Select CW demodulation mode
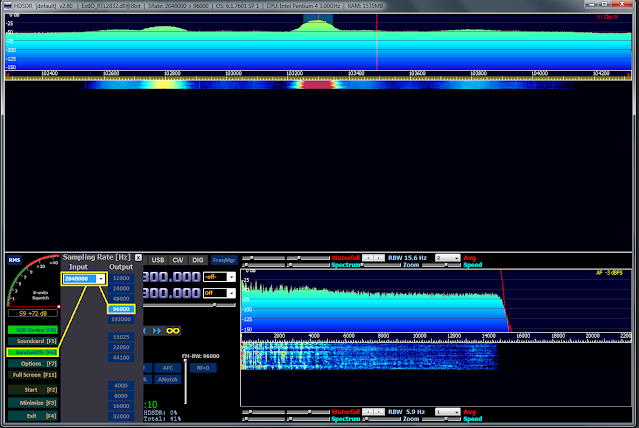This screenshot has height=428, width=639. click(178, 260)
